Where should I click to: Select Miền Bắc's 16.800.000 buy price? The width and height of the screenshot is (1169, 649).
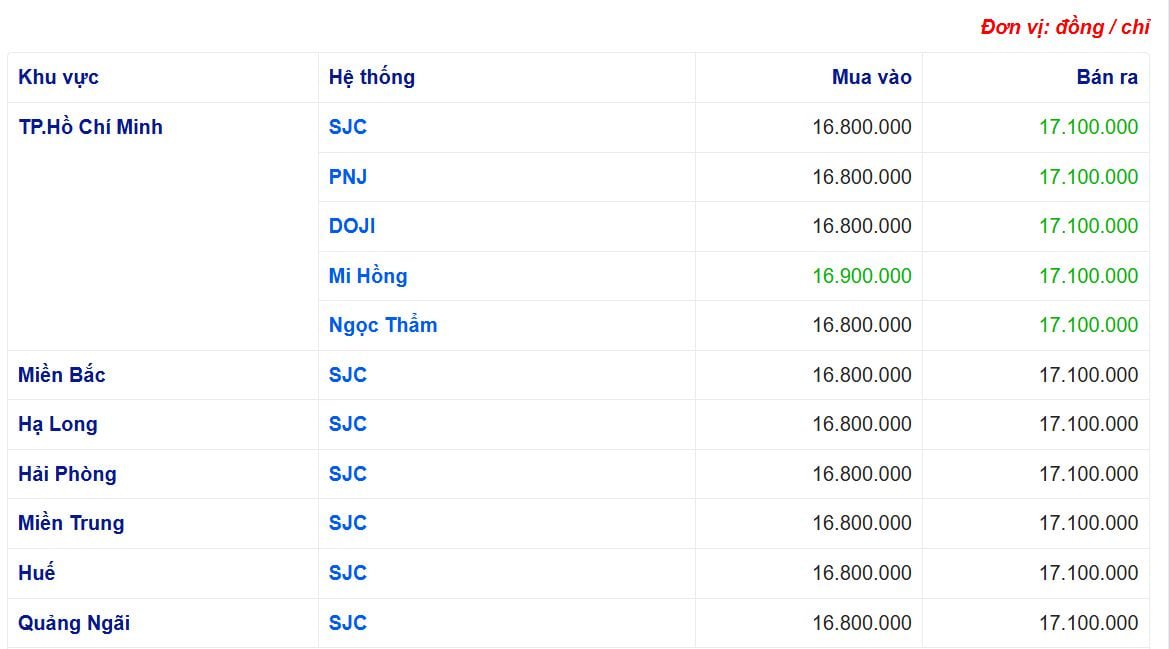(x=862, y=375)
